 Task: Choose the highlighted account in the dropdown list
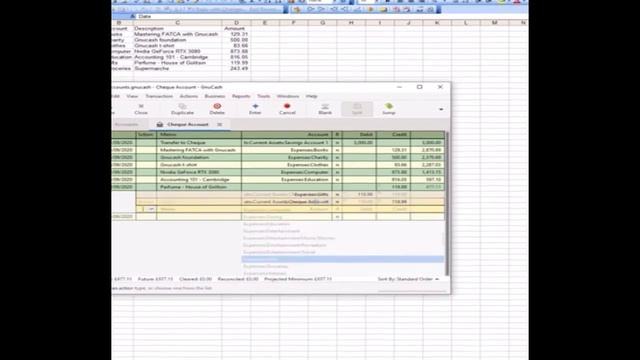[342, 259]
